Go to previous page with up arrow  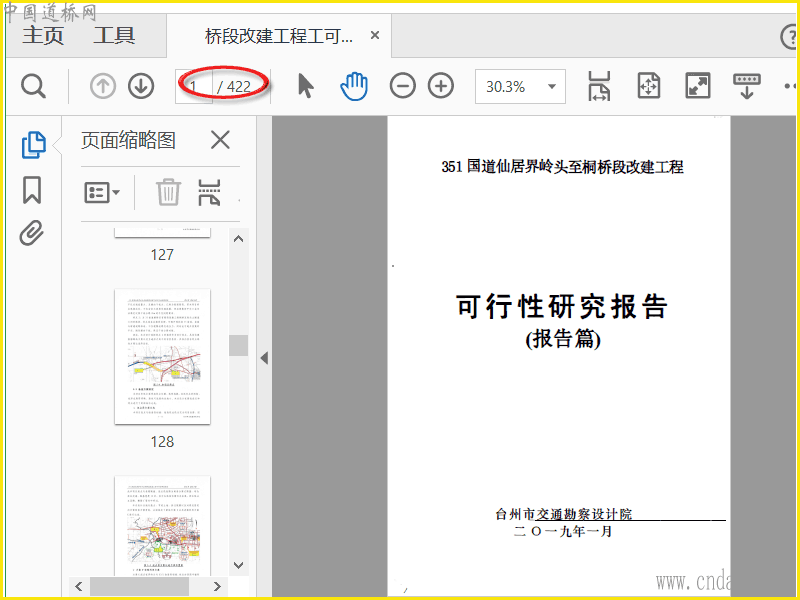point(103,86)
